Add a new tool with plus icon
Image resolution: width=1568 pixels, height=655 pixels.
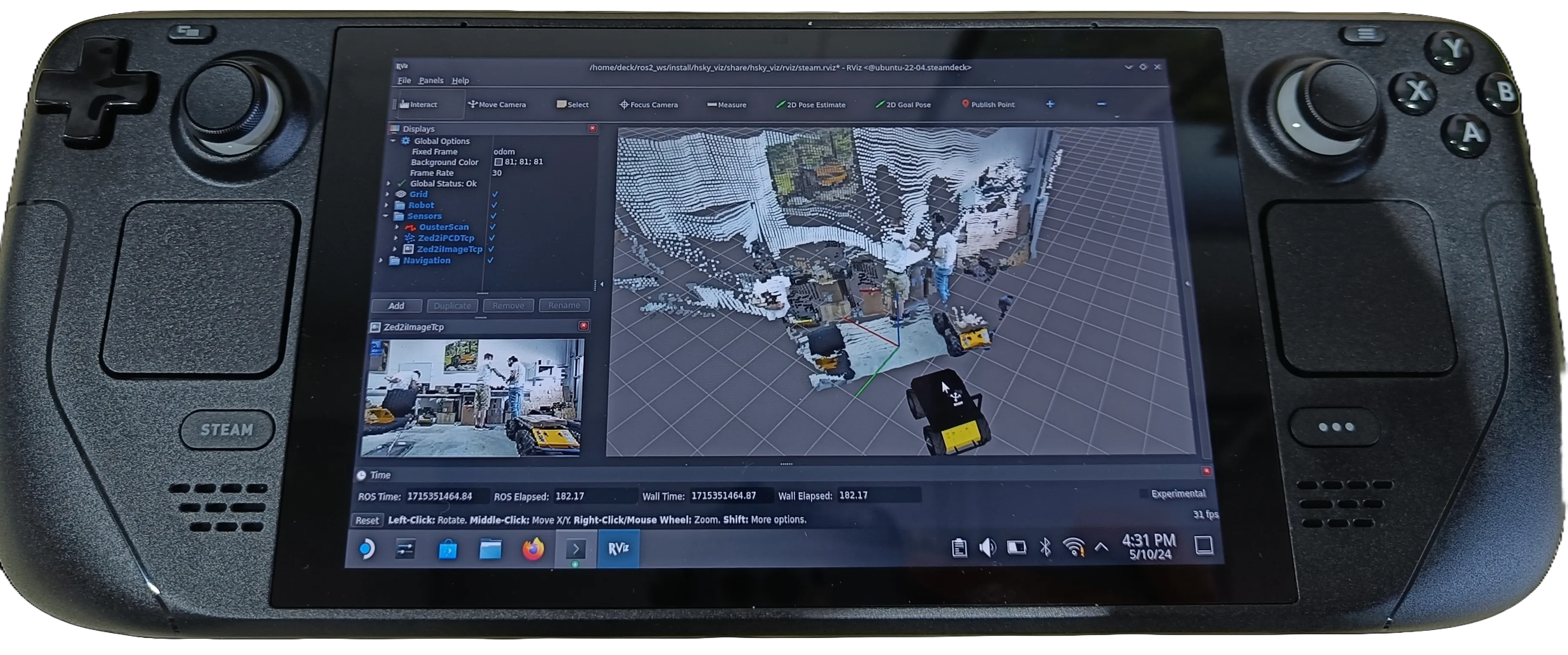click(1050, 104)
